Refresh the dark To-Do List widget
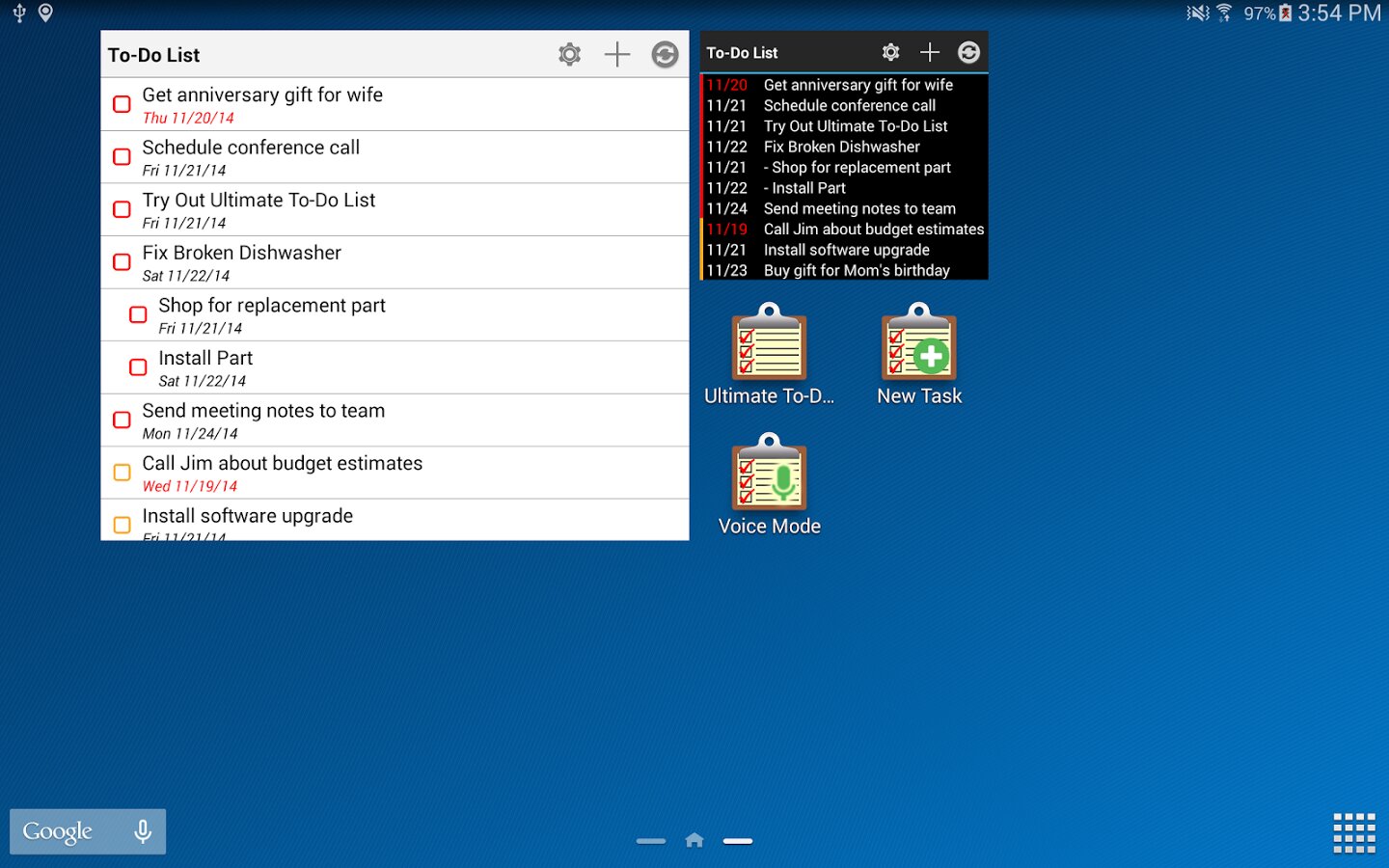1389x868 pixels. coord(968,52)
